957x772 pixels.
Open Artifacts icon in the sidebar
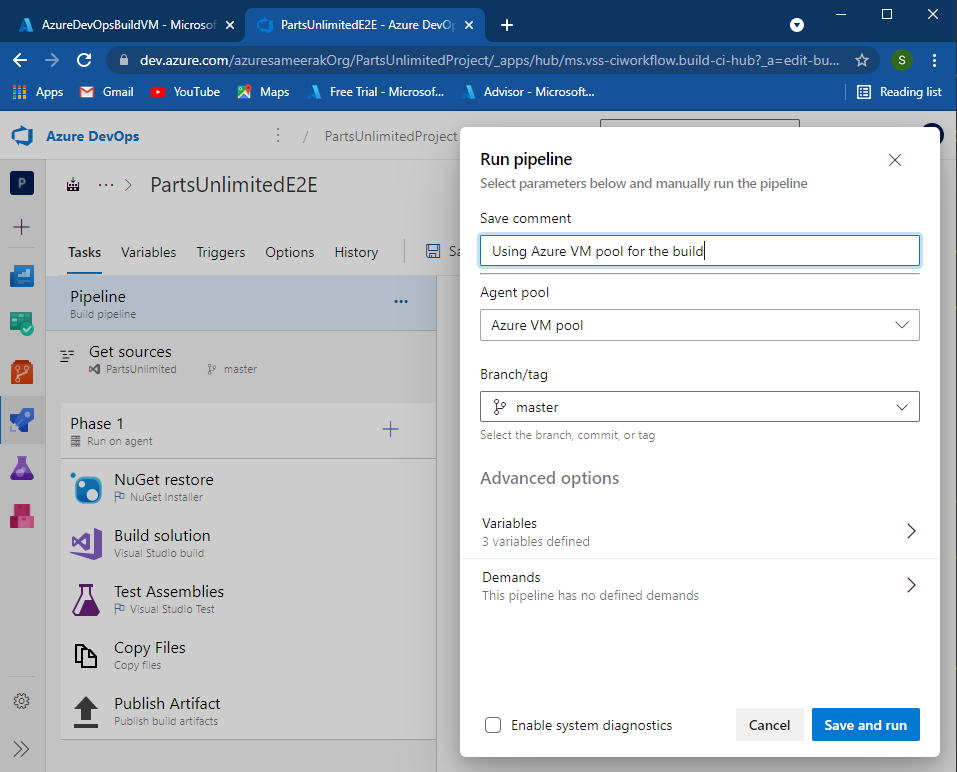click(22, 516)
